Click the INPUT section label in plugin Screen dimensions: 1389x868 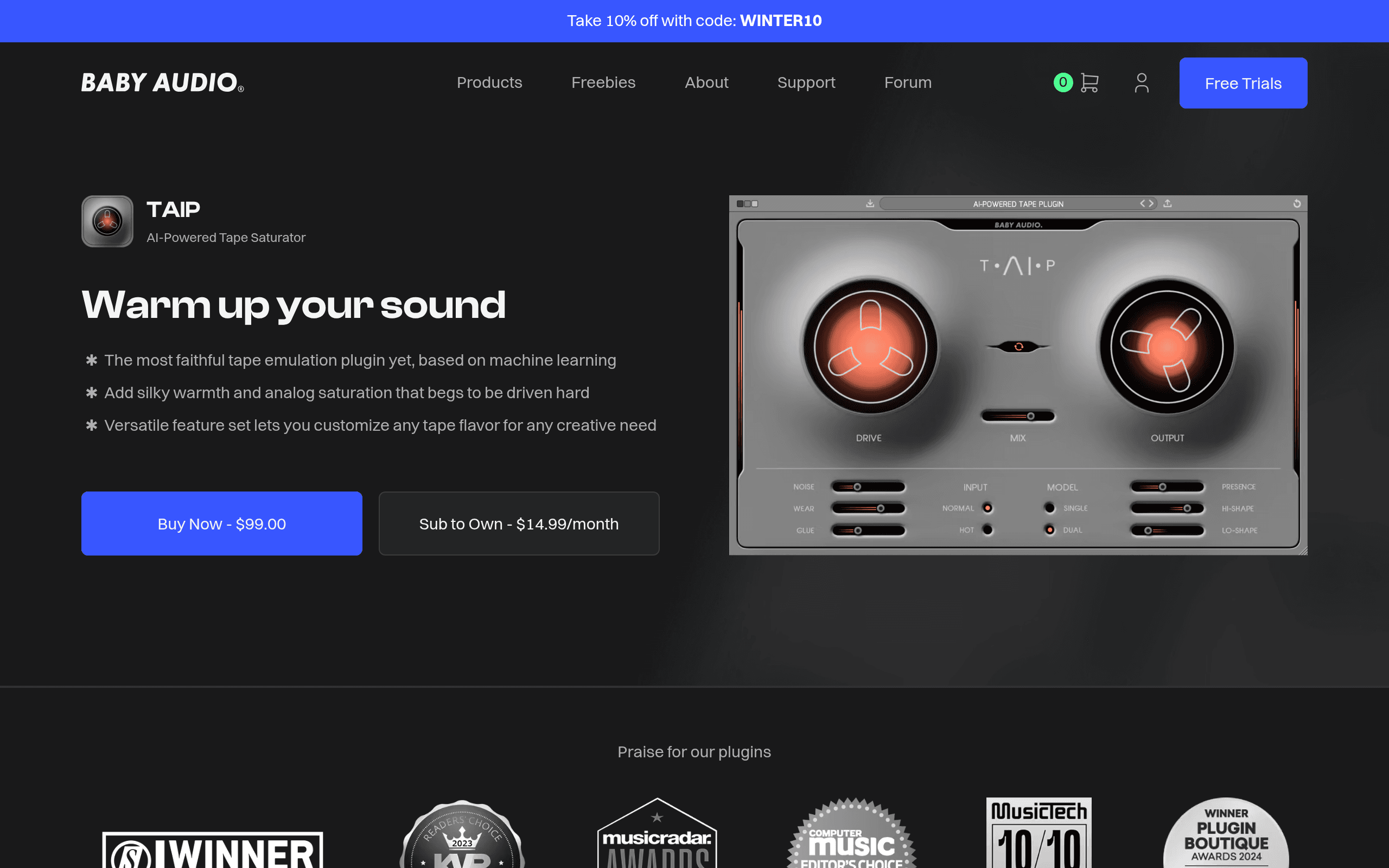(975, 487)
